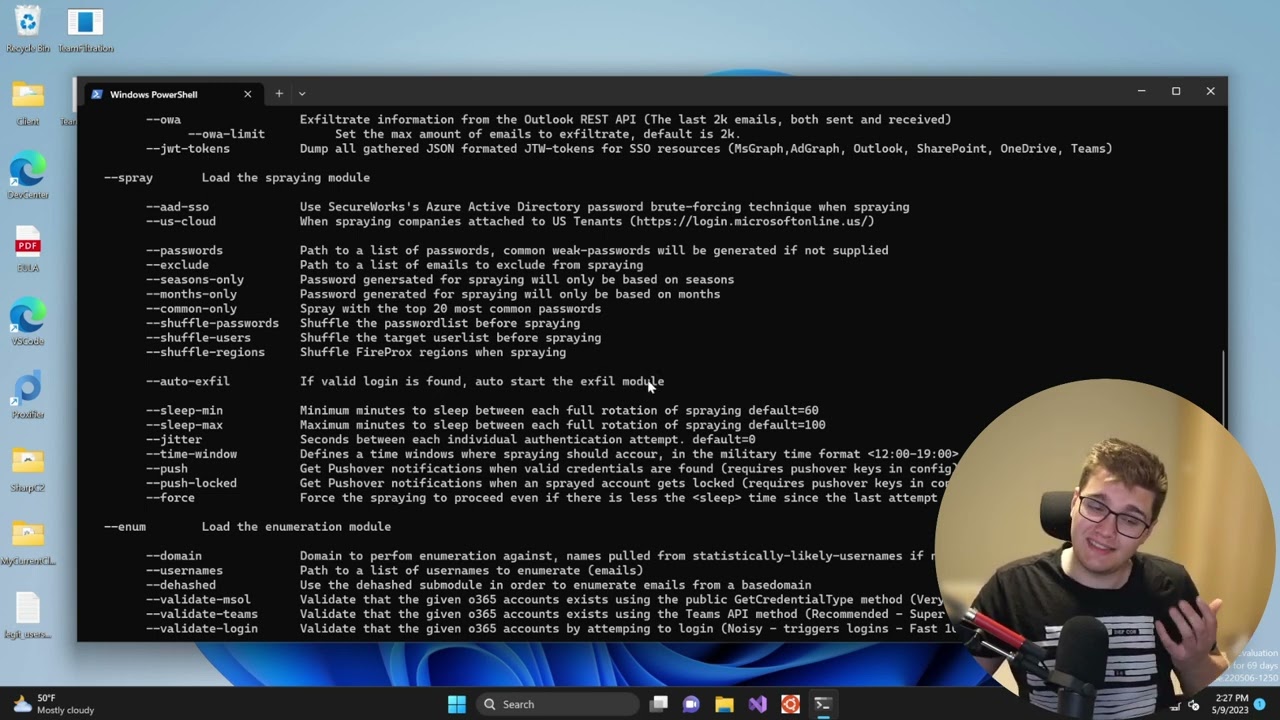Viewport: 1280px width, 720px height.
Task: Click the --validate-login option text
Action: point(202,629)
